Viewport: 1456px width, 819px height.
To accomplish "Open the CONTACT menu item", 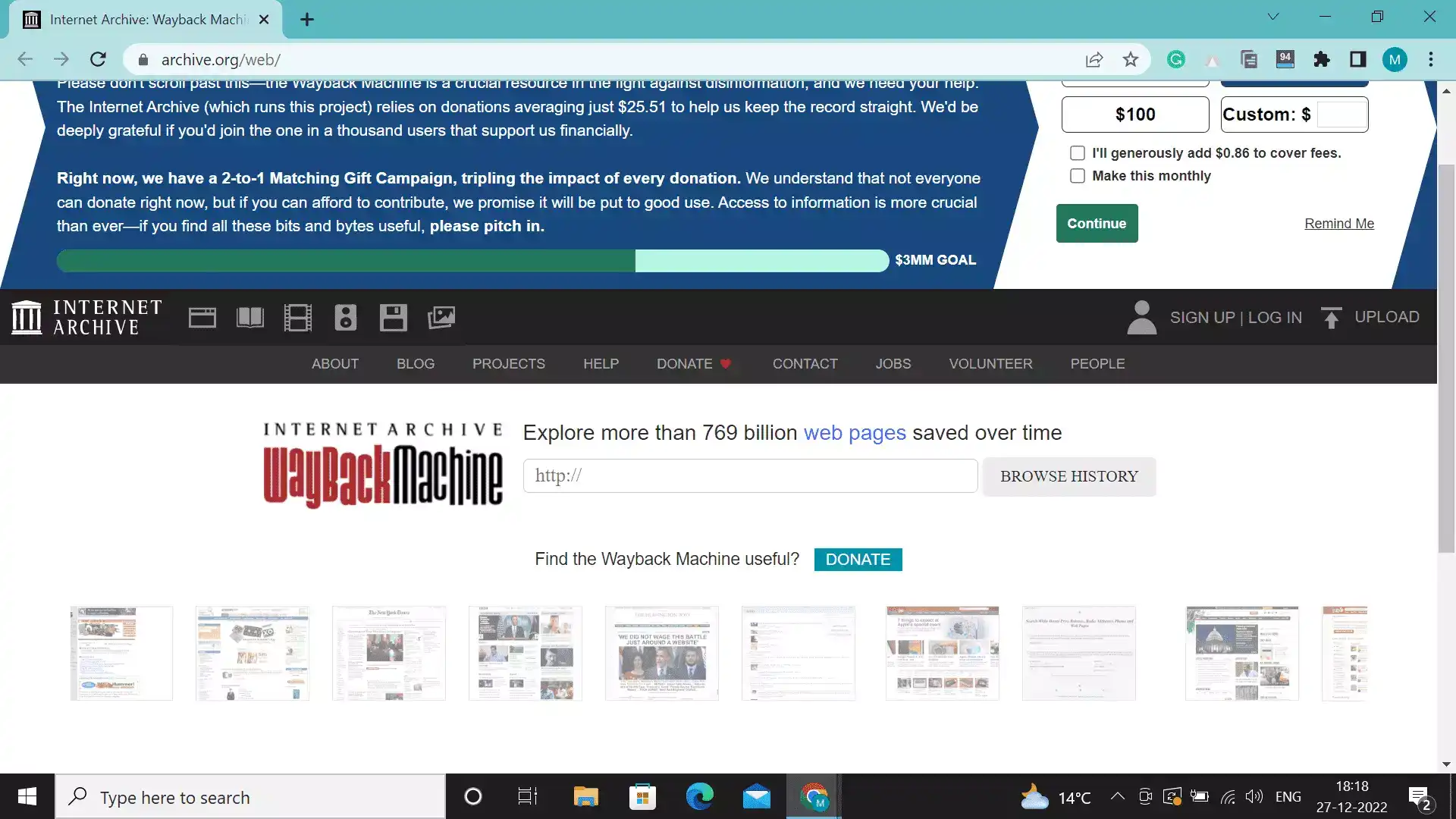I will click(x=805, y=364).
